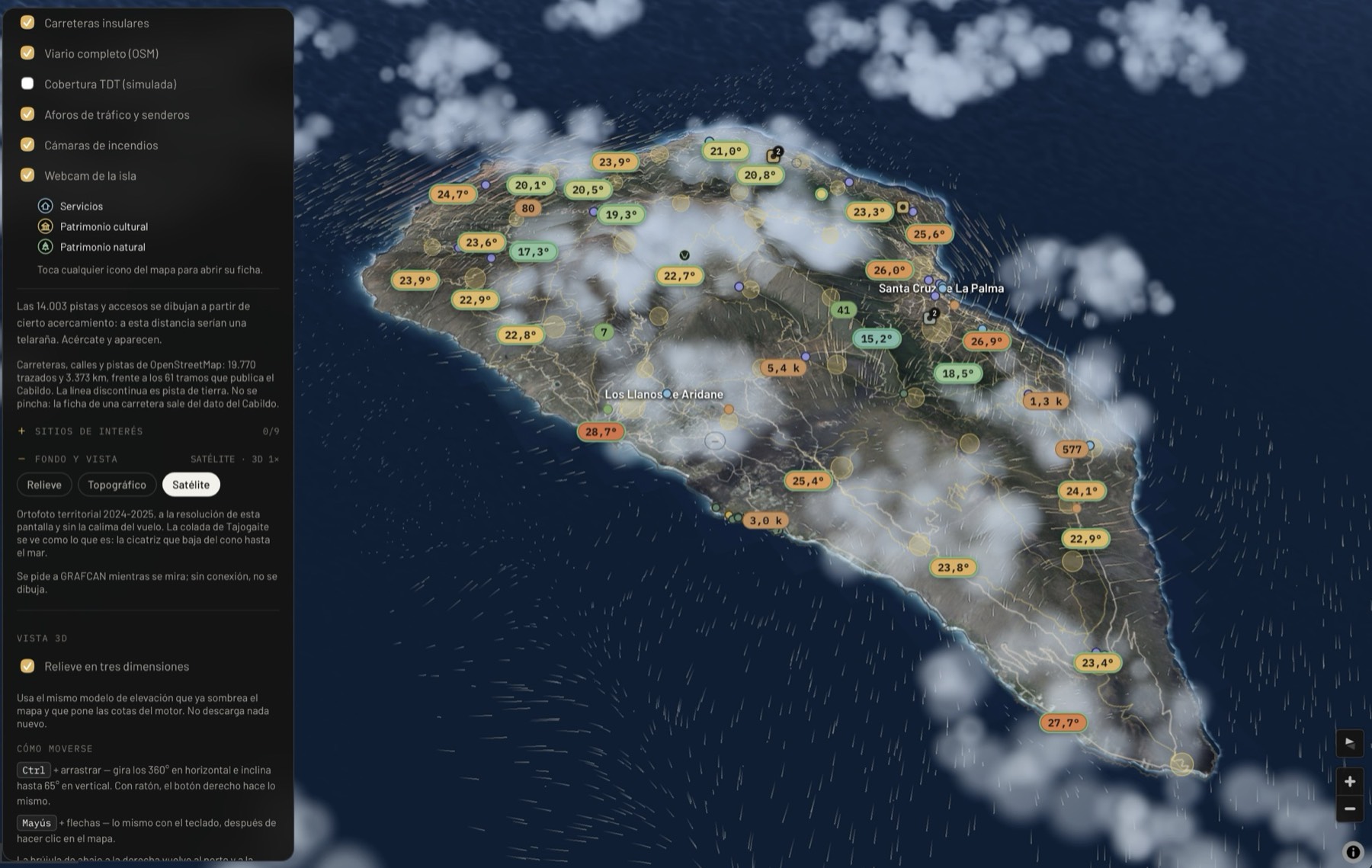Open the map attribution info icon
This screenshot has width=1372, height=868.
point(1353,851)
